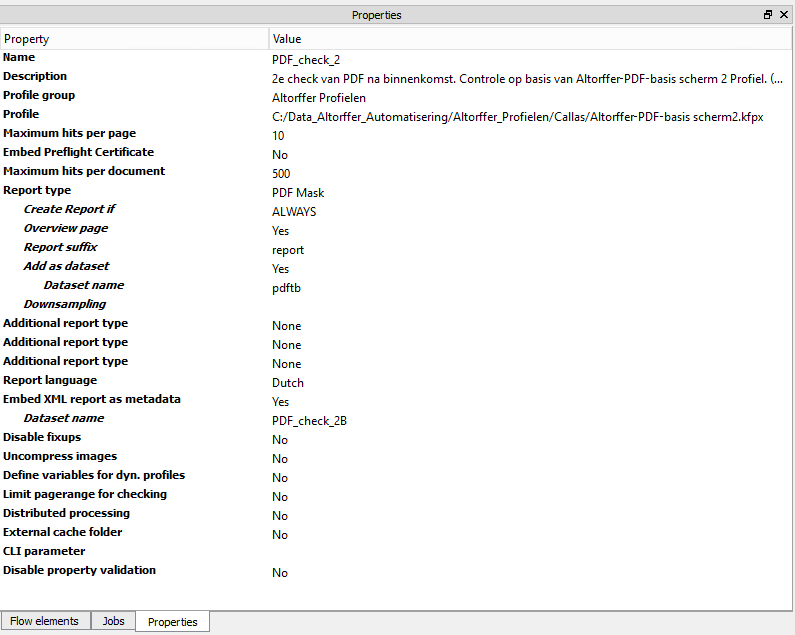Toggle the Disable fixups No value
This screenshot has height=635, width=795.
280,440
